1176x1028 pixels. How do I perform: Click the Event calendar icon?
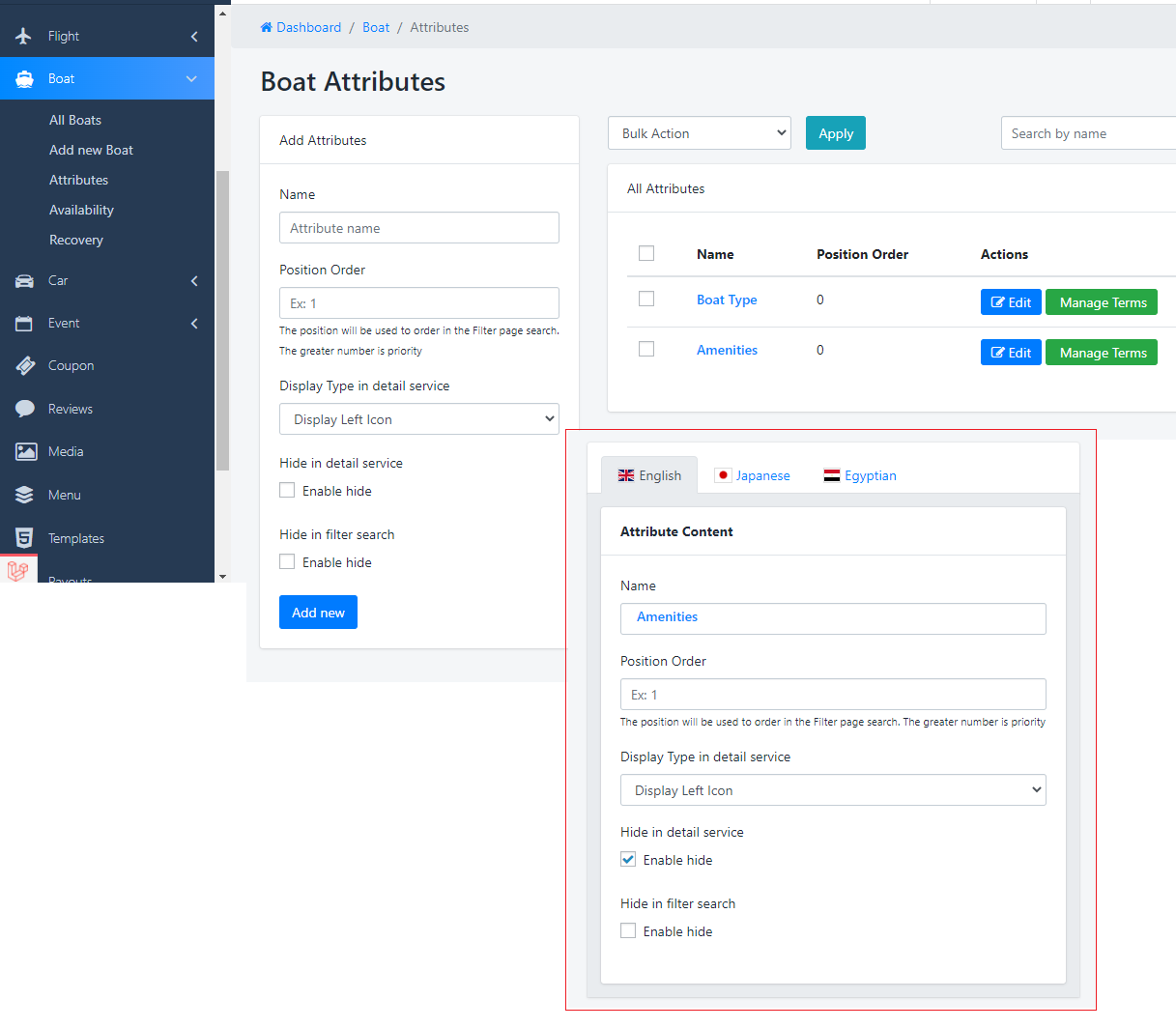click(24, 324)
